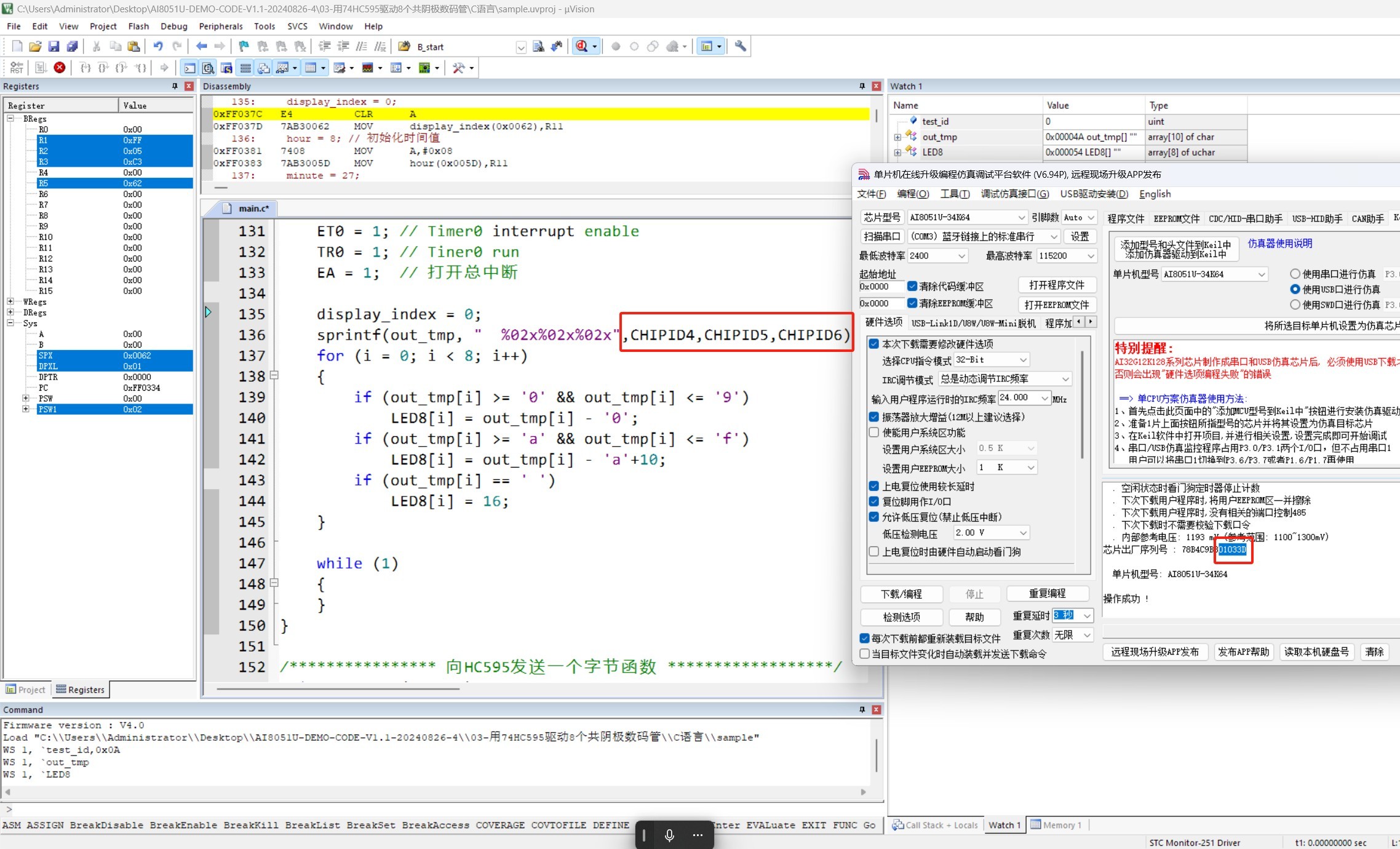1400x849 pixels.
Task: Toggle 清除EEPROM缓冲区 checkbox
Action: click(x=912, y=303)
